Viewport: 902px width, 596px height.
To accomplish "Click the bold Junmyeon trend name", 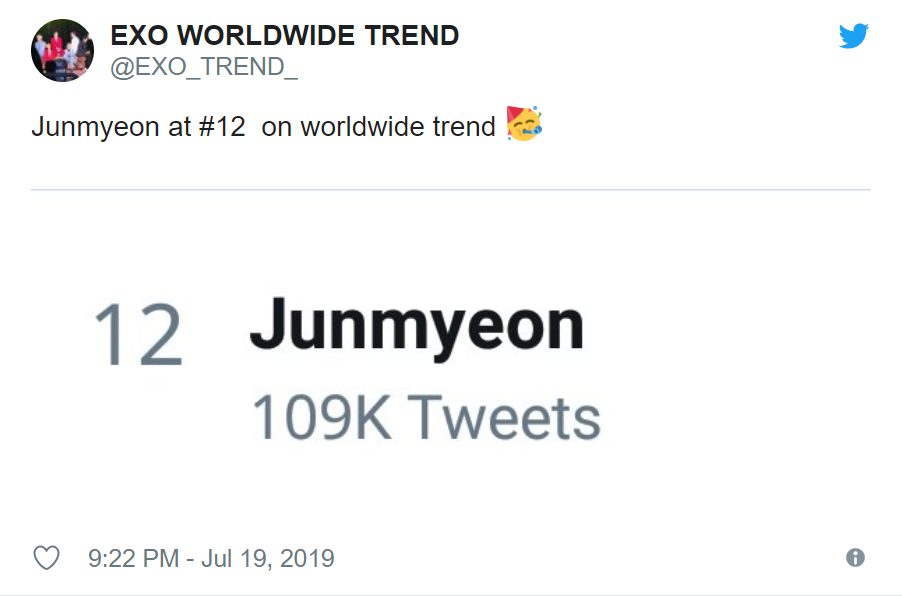I will pos(416,328).
